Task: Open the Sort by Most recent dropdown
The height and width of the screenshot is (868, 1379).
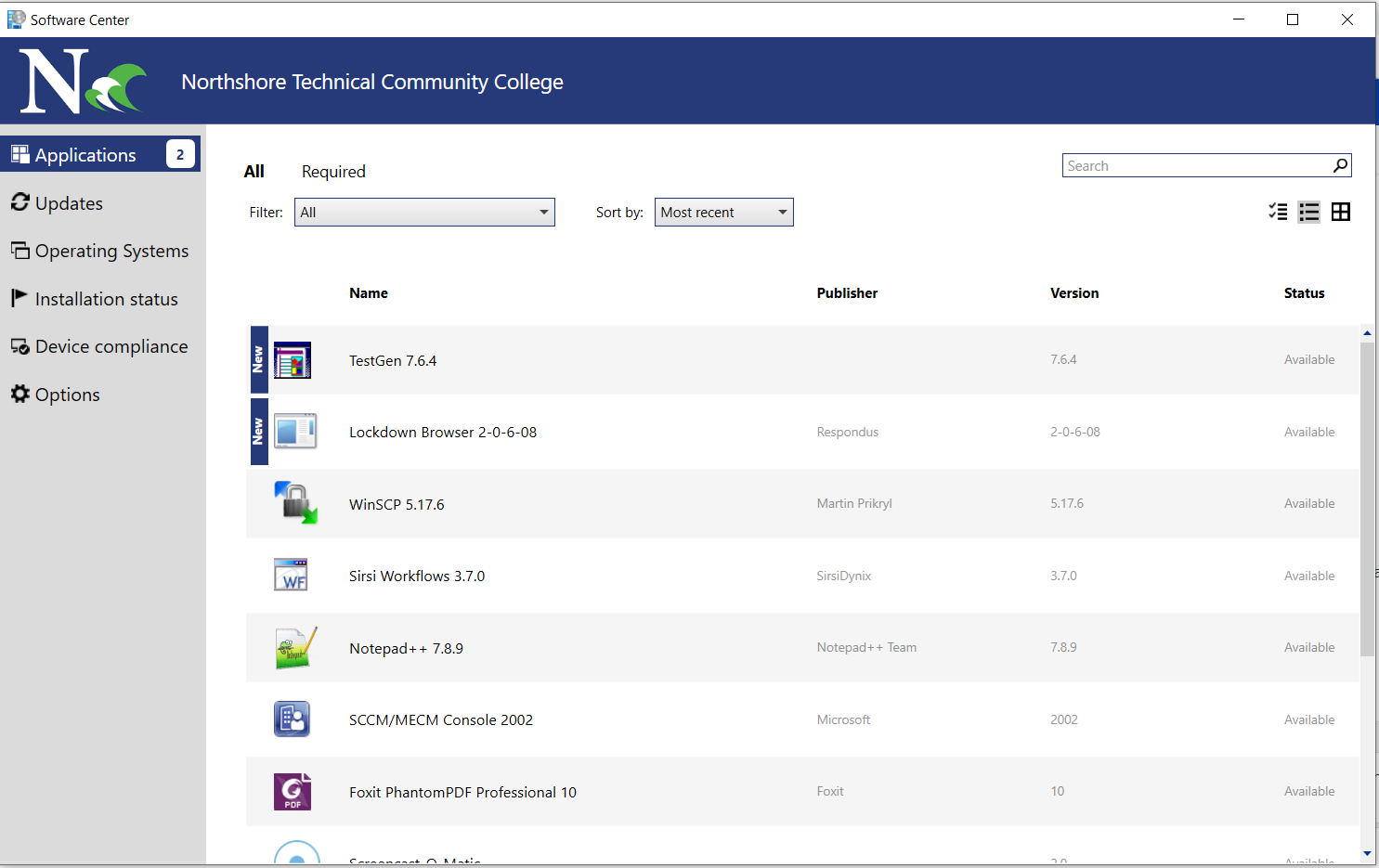Action: pos(723,212)
